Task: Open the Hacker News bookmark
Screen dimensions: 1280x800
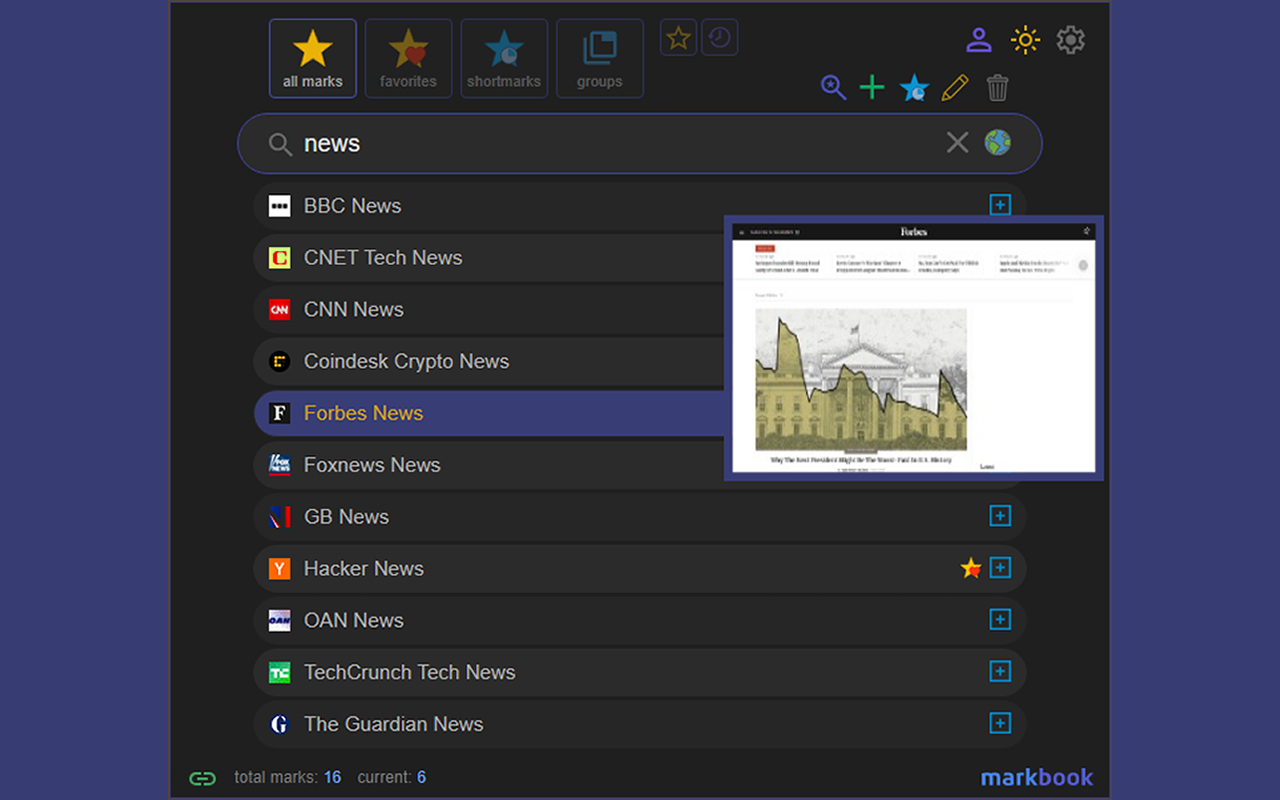Action: pyautogui.click(x=364, y=568)
